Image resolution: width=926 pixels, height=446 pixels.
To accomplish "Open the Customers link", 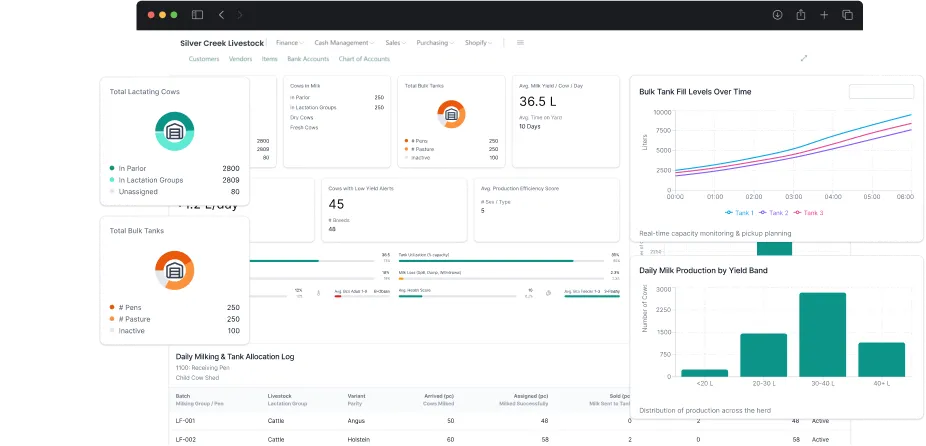I will [204, 59].
